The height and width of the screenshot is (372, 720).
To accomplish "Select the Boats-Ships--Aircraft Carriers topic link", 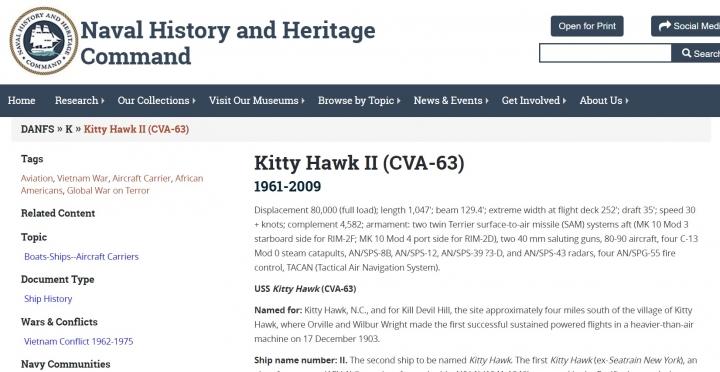I will 81,257.
